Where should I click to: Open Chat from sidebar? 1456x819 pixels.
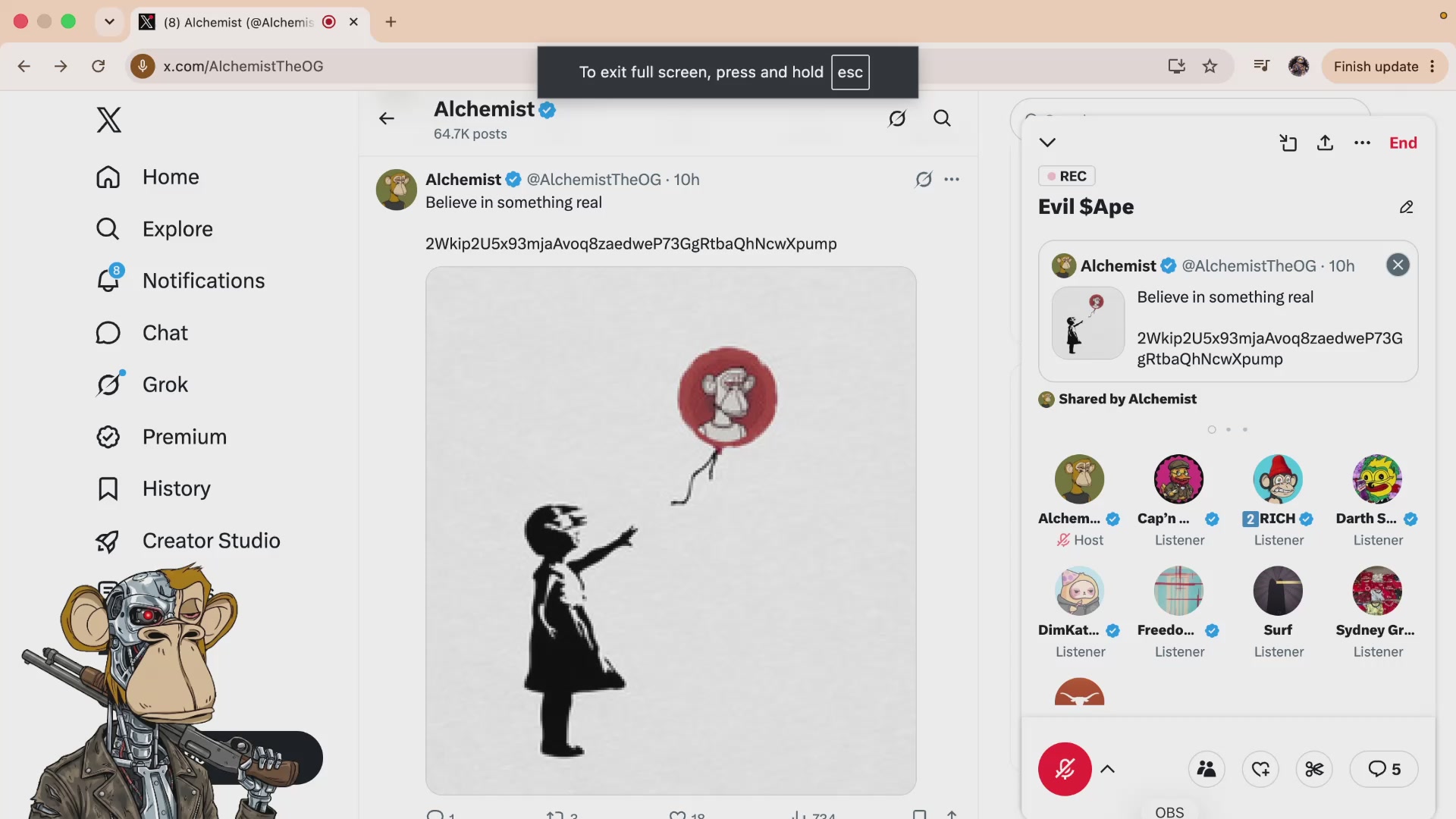(142, 333)
